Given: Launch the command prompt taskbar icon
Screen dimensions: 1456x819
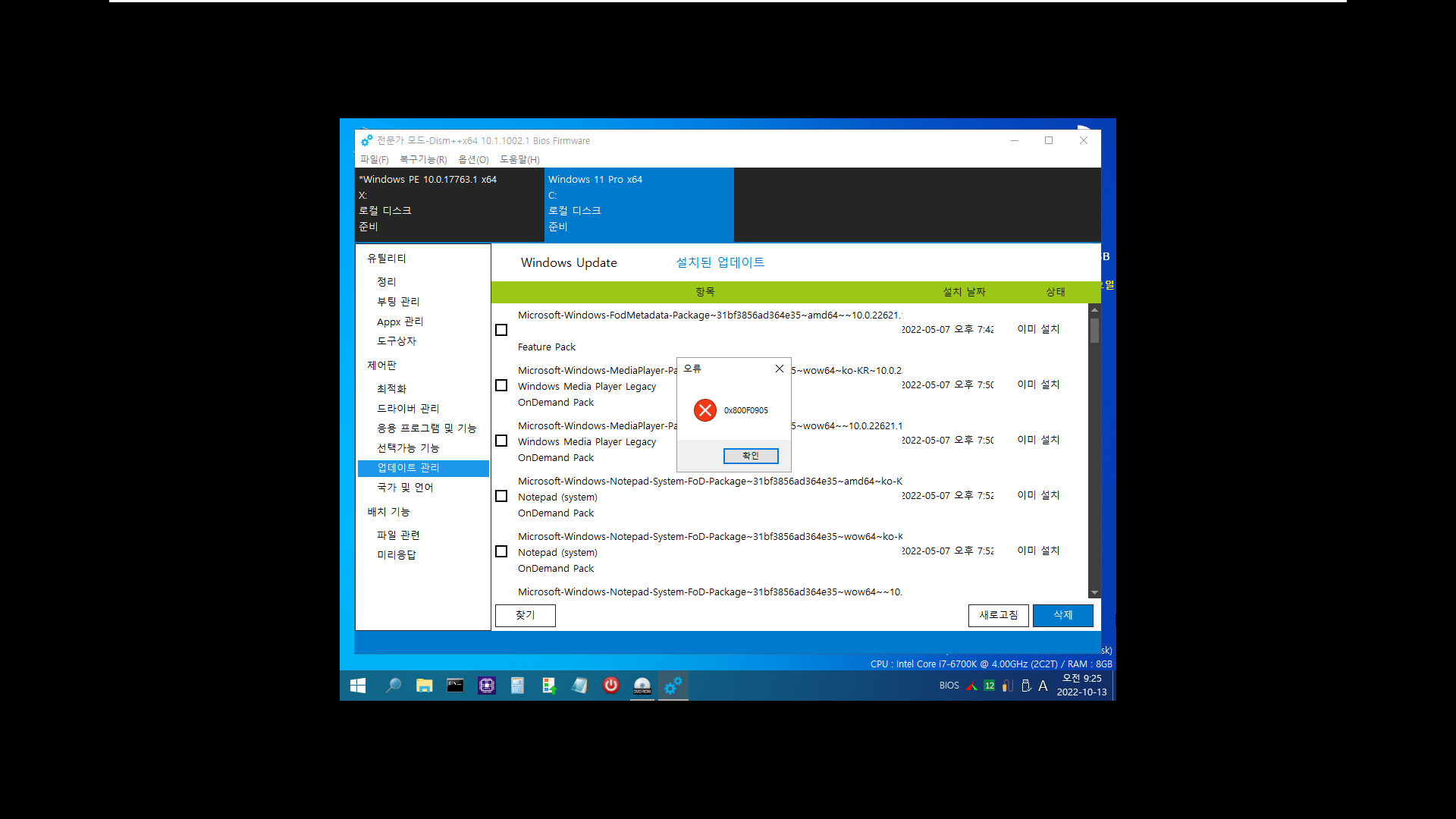Looking at the screenshot, I should 455,686.
